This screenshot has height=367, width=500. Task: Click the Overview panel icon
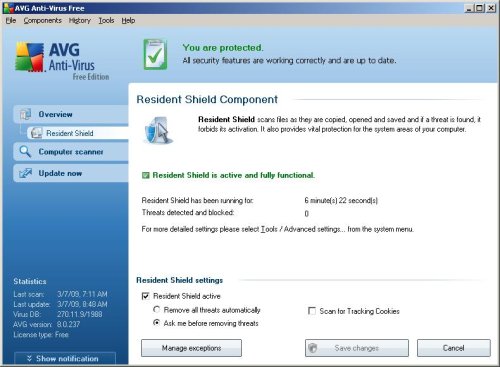point(25,114)
